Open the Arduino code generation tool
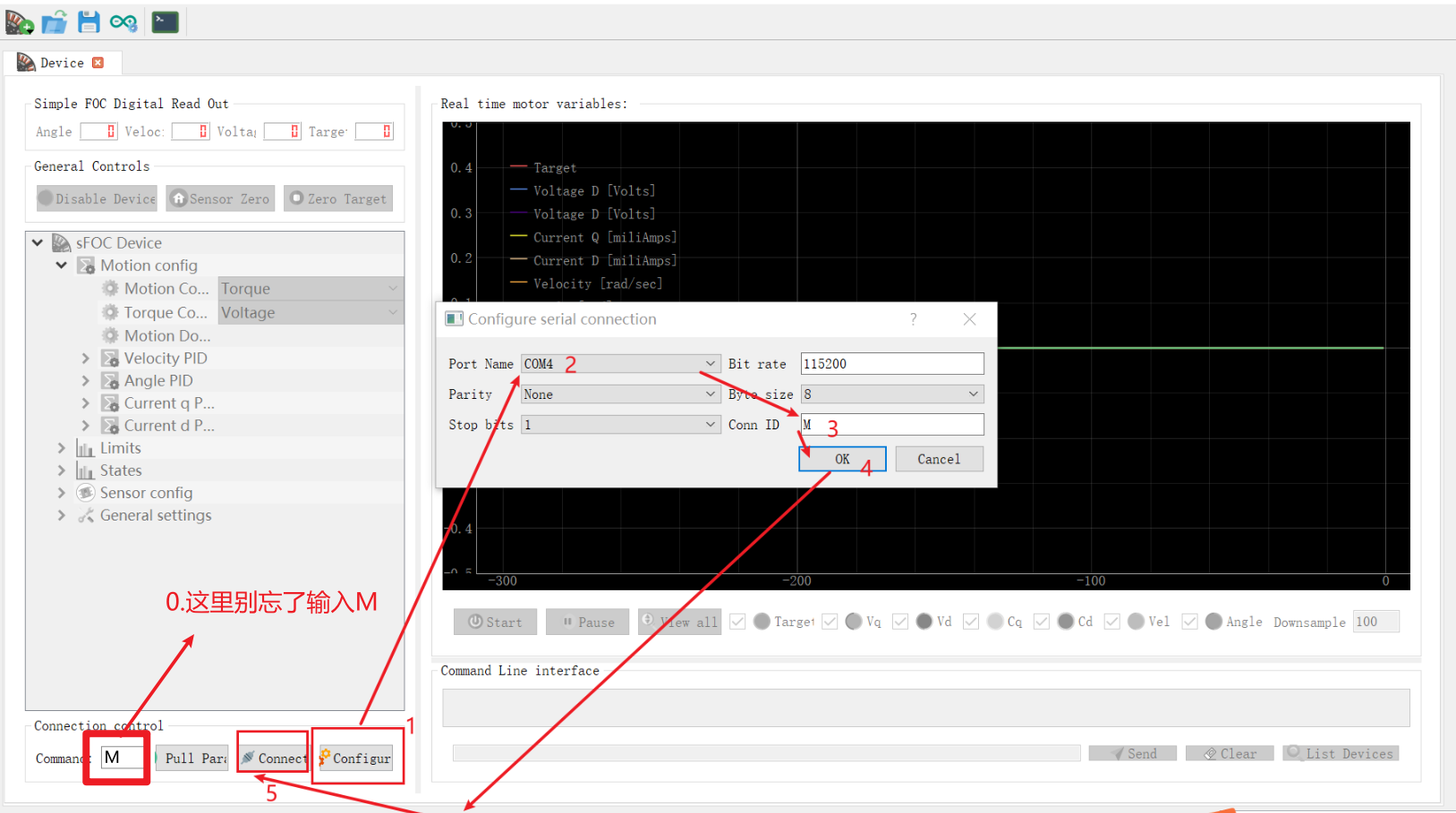Viewport: 1456px width, 813px height. [x=123, y=22]
